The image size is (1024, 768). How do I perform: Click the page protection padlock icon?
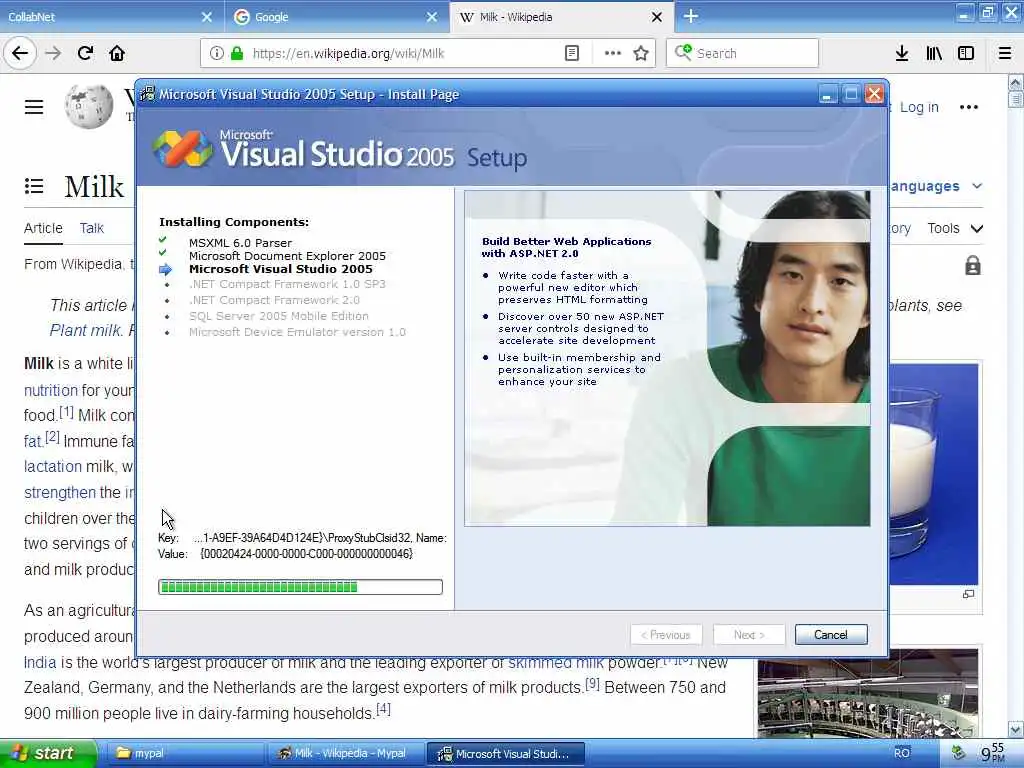pos(972,265)
